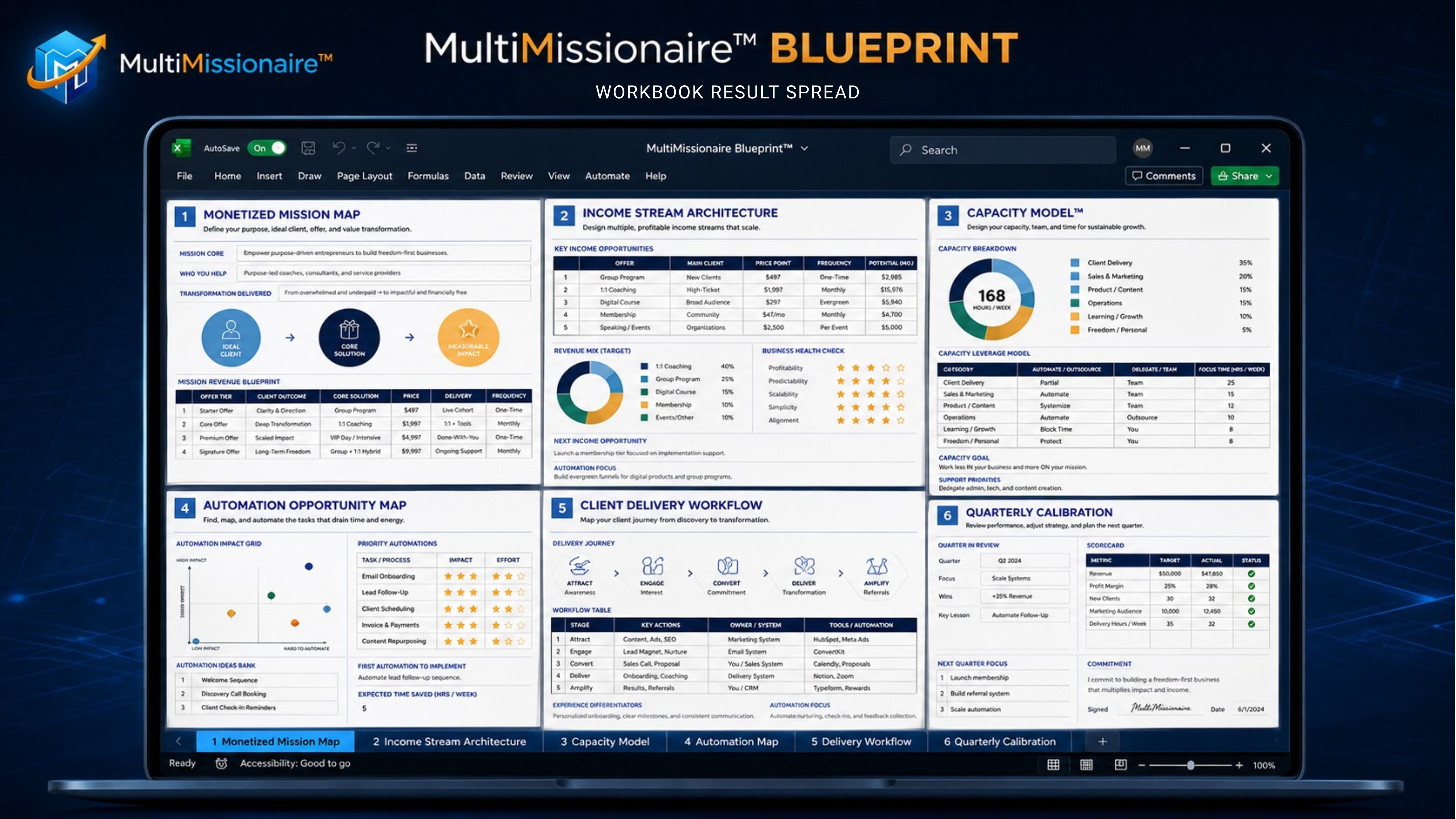Click into the Search box
Screen dimensions: 1456x819
pos(1003,150)
